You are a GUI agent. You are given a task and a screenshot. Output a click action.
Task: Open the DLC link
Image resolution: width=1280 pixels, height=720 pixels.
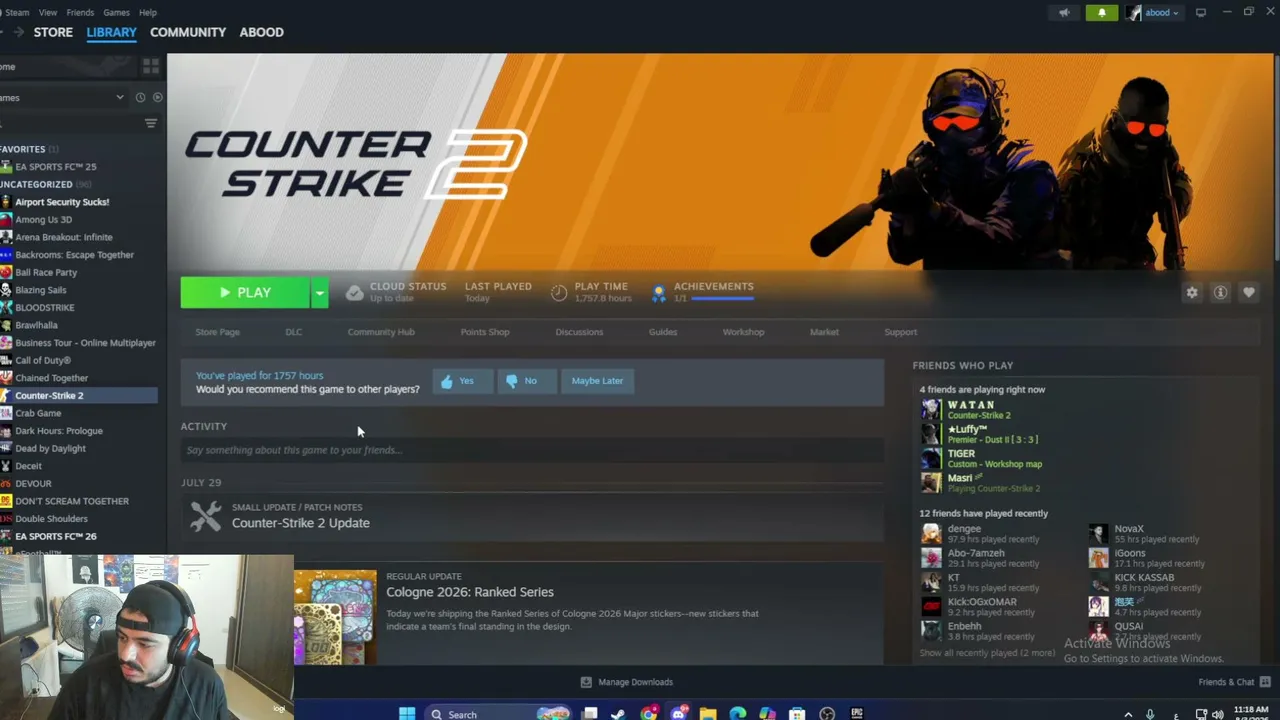tap(293, 332)
